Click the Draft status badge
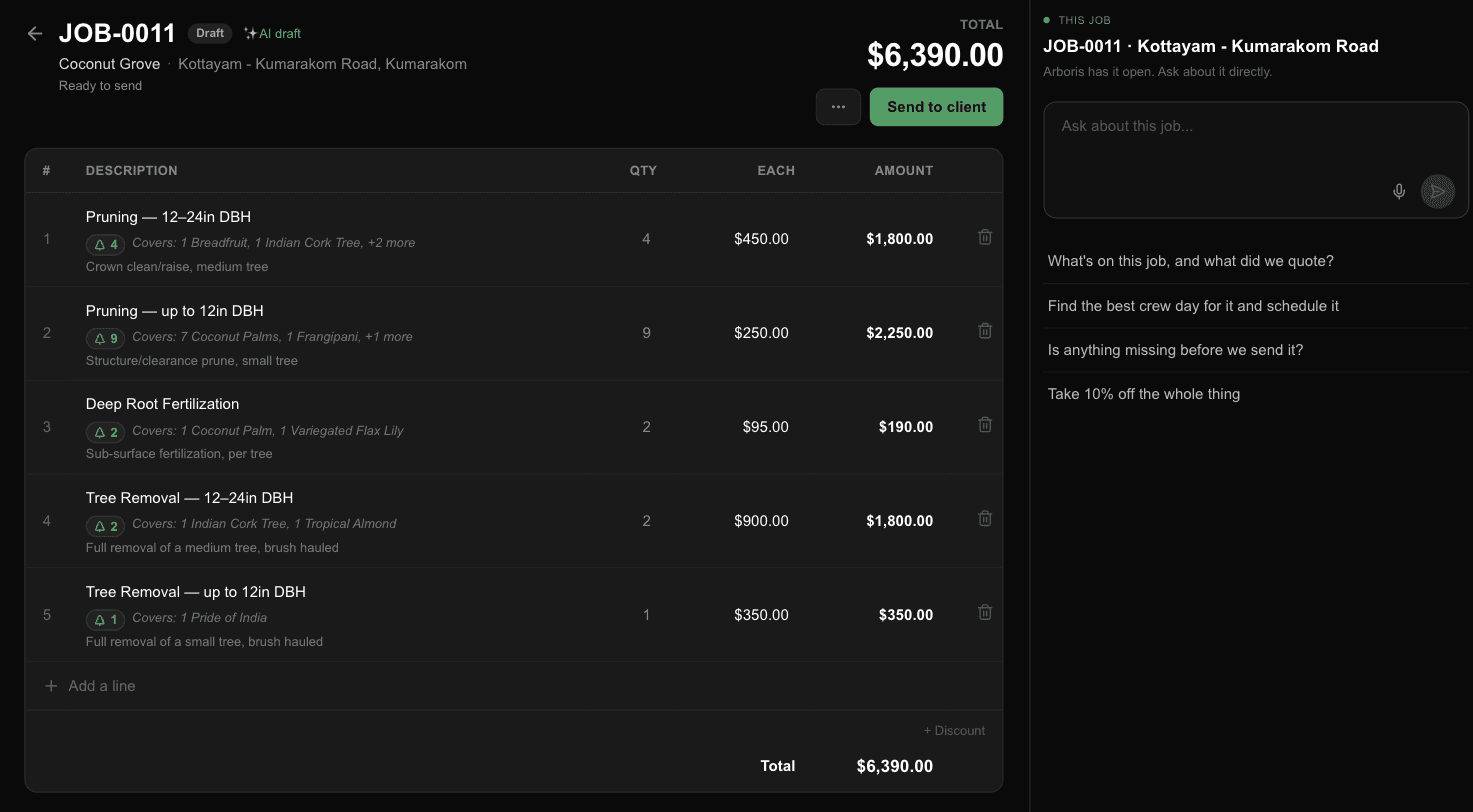The image size is (1473, 812). coord(210,33)
